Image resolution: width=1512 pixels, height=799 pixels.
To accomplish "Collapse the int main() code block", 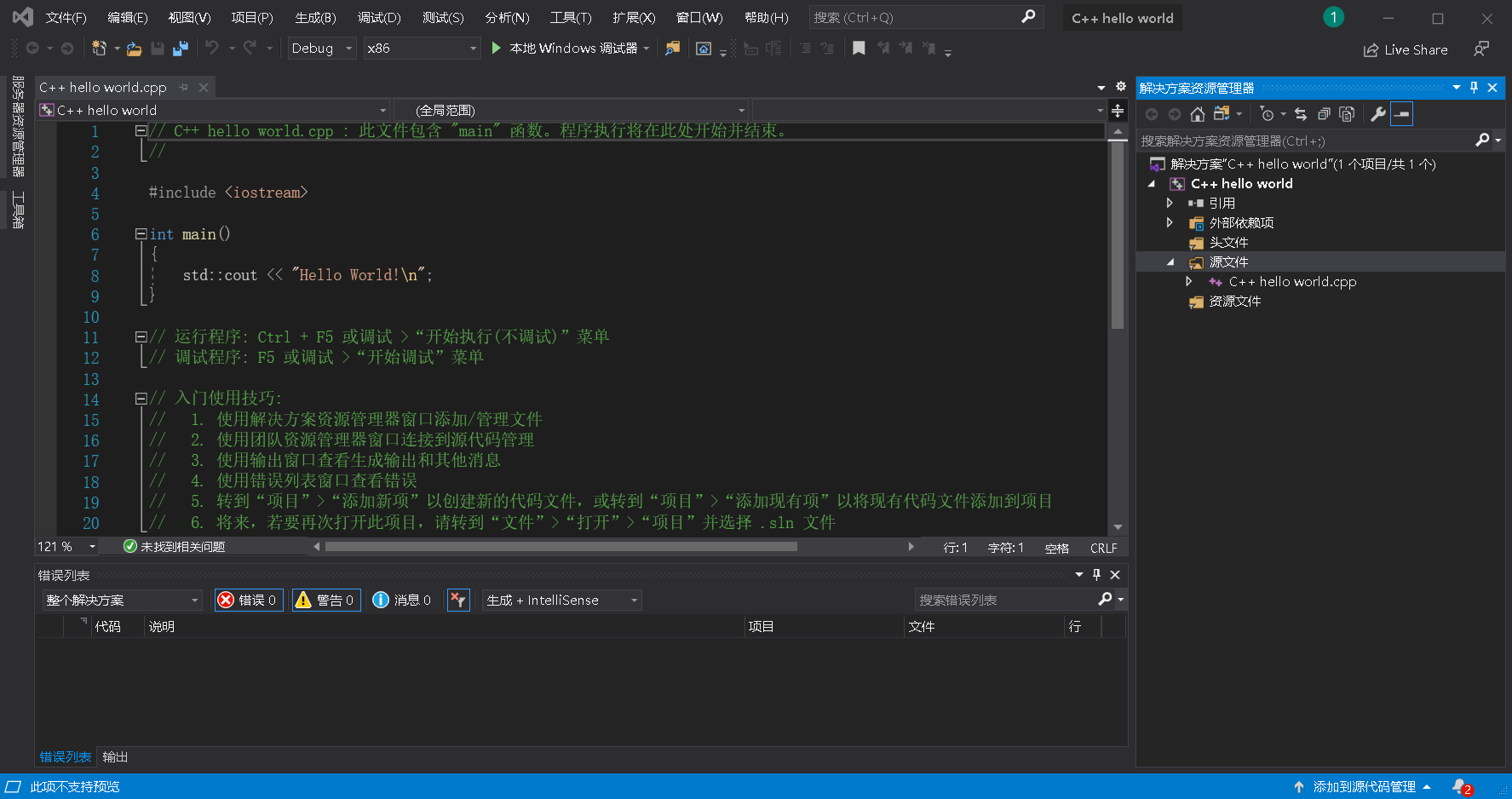I will [141, 233].
